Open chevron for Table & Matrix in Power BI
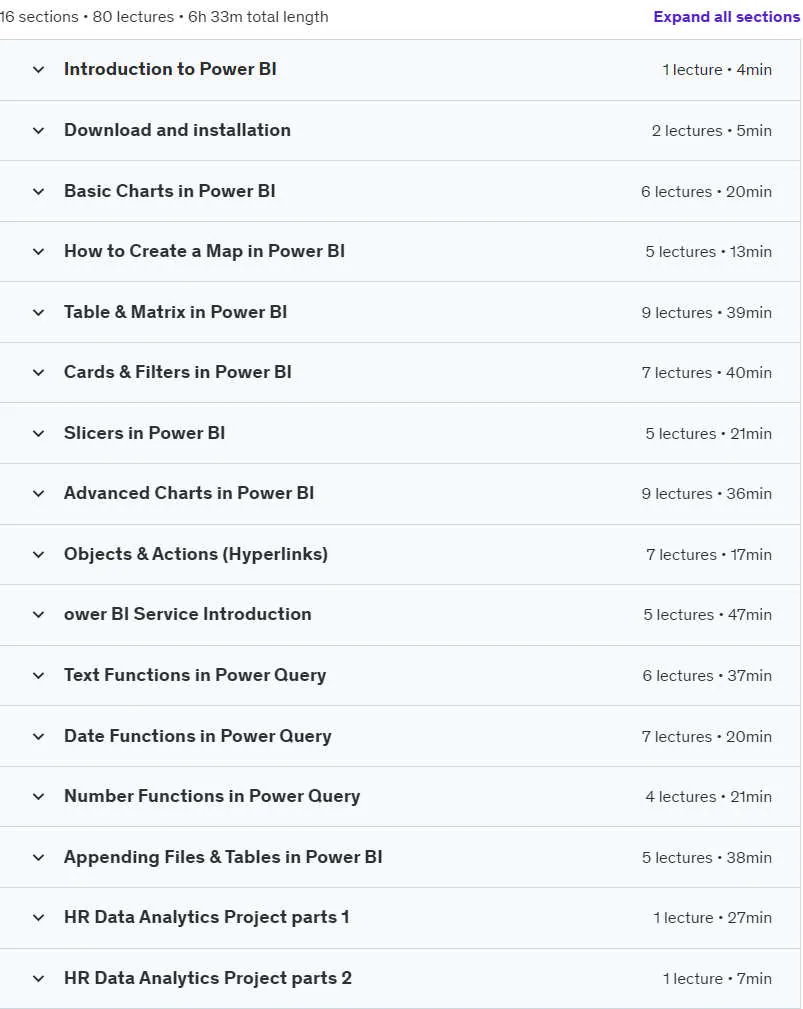Viewport: 803px width, 1009px height. [x=39, y=313]
